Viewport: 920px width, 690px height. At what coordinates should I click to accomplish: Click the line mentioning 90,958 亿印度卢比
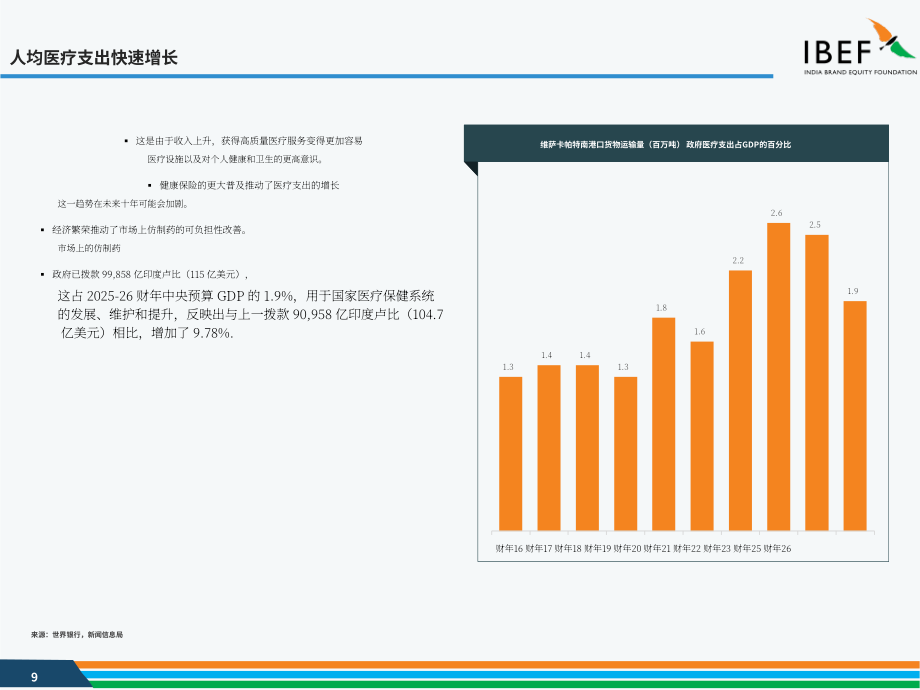[x=251, y=314]
